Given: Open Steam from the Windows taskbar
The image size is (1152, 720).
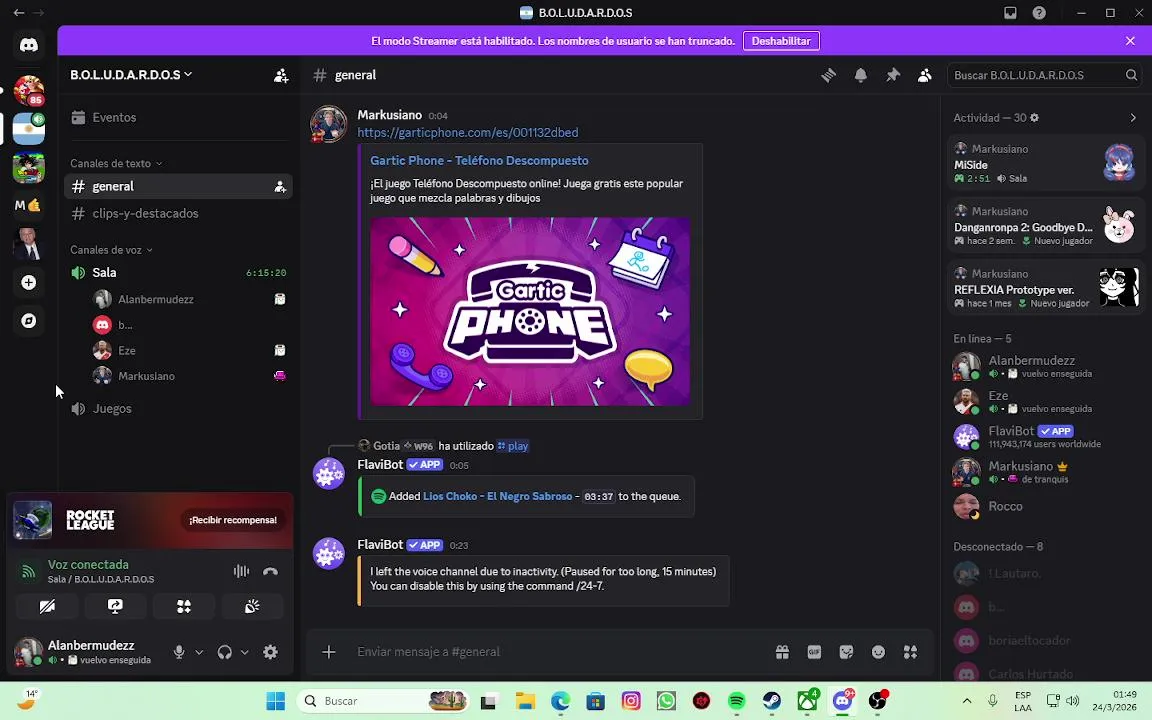Looking at the screenshot, I should pyautogui.click(x=772, y=701).
